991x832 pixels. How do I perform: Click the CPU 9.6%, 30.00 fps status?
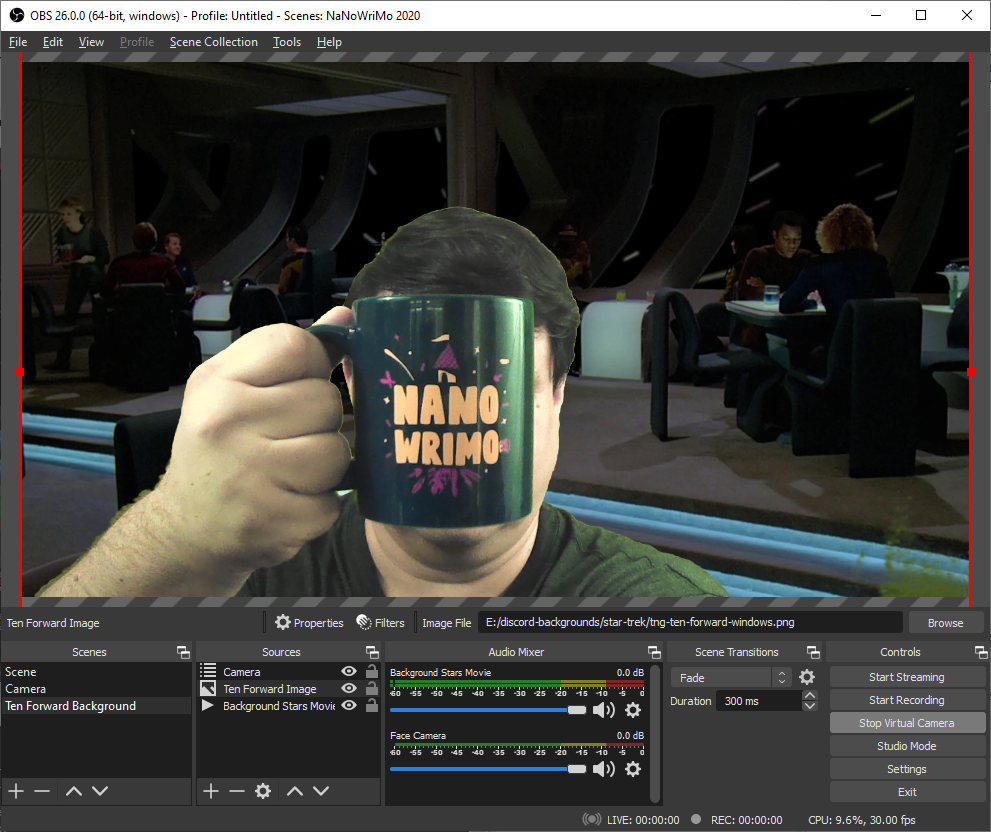coord(861,820)
